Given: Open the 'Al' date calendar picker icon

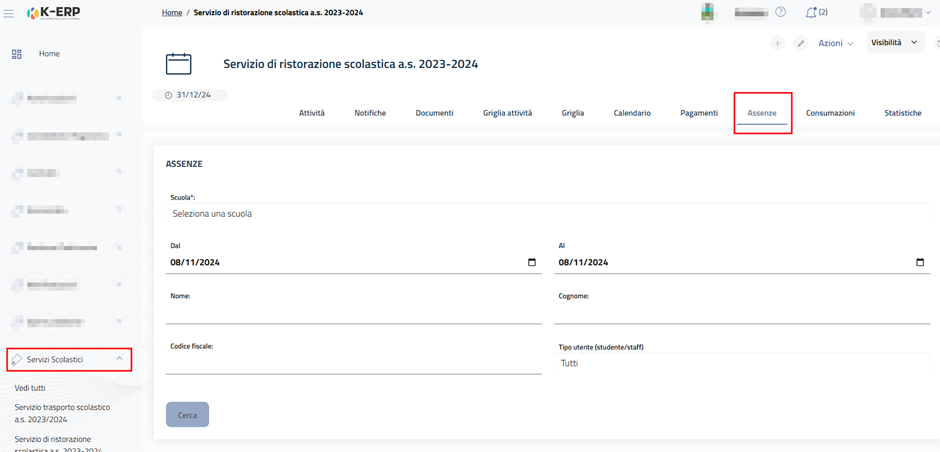Looking at the screenshot, I should click(x=920, y=263).
